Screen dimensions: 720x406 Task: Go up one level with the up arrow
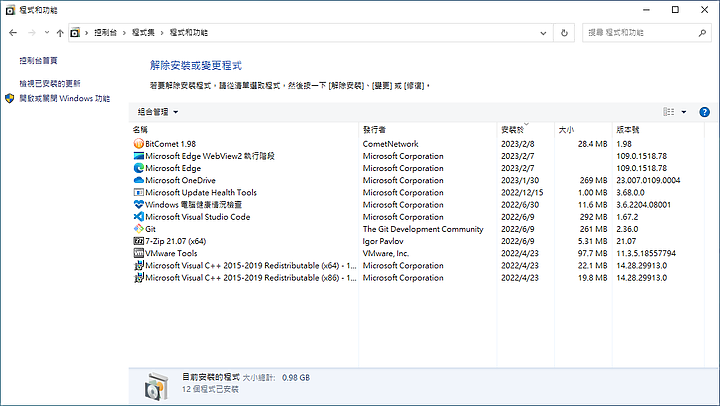click(60, 33)
